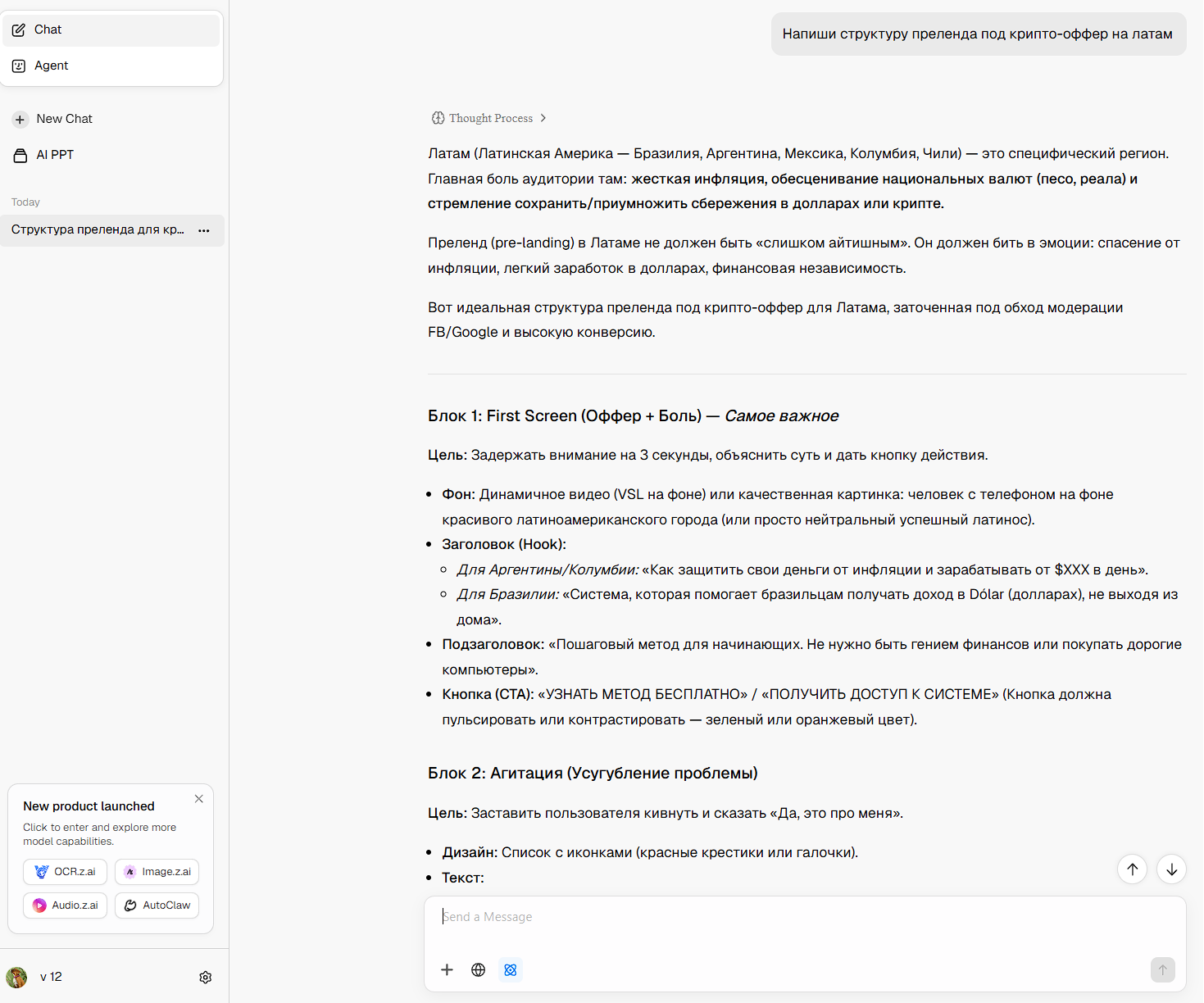
Task: Jump to bottom with the down arrow button
Action: (x=1172, y=869)
